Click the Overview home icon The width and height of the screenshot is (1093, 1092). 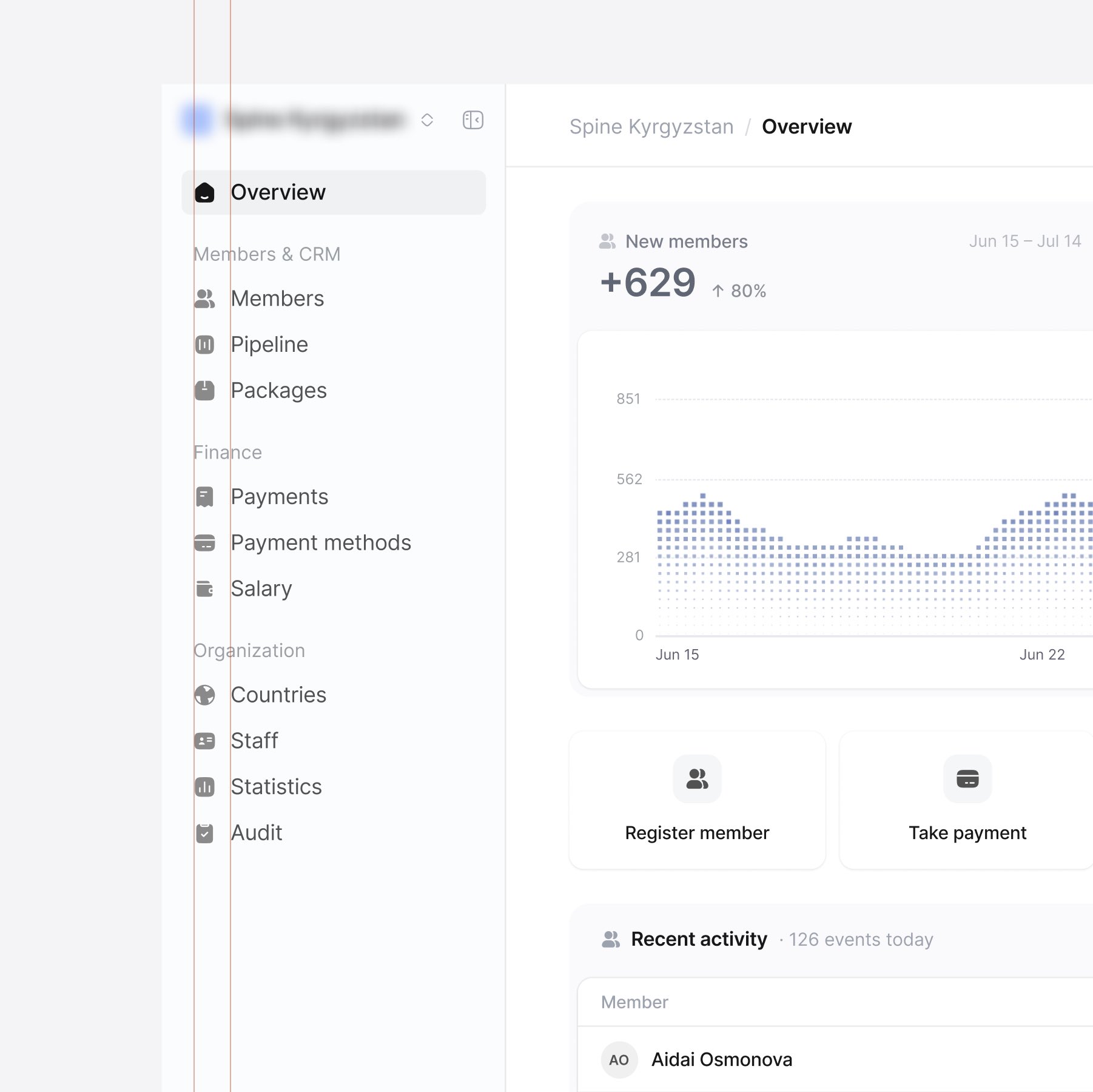click(205, 192)
